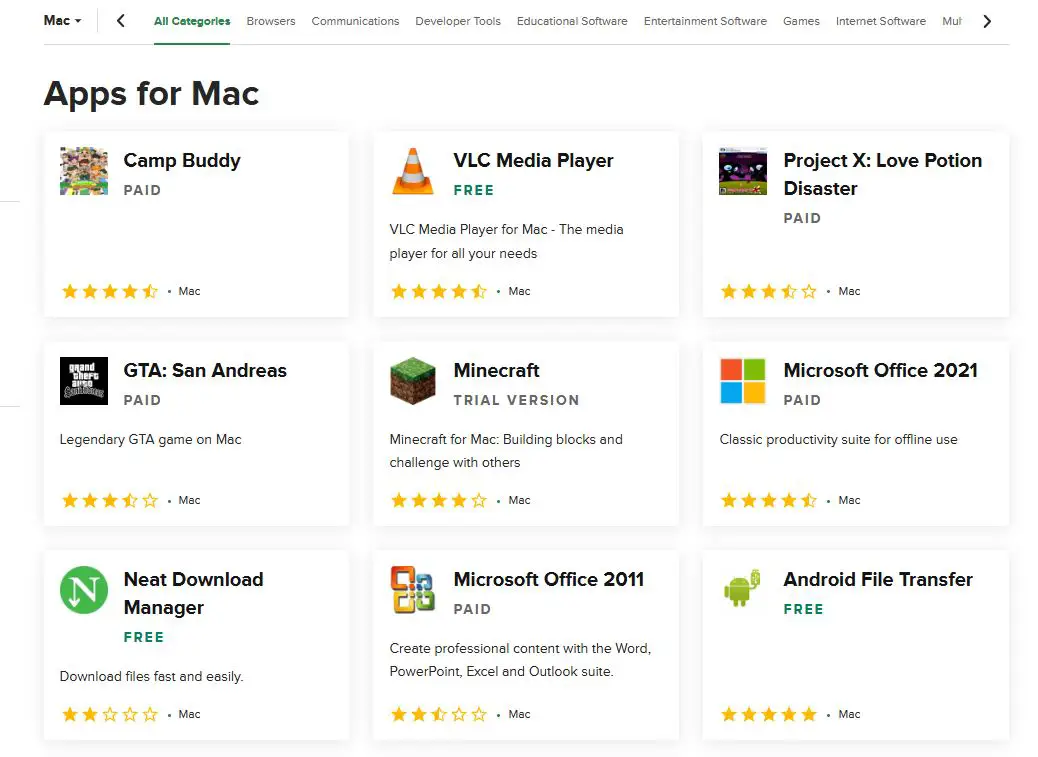Image resolution: width=1038 pixels, height=757 pixels.
Task: Expand more categories with the right chevron
Action: coord(988,20)
